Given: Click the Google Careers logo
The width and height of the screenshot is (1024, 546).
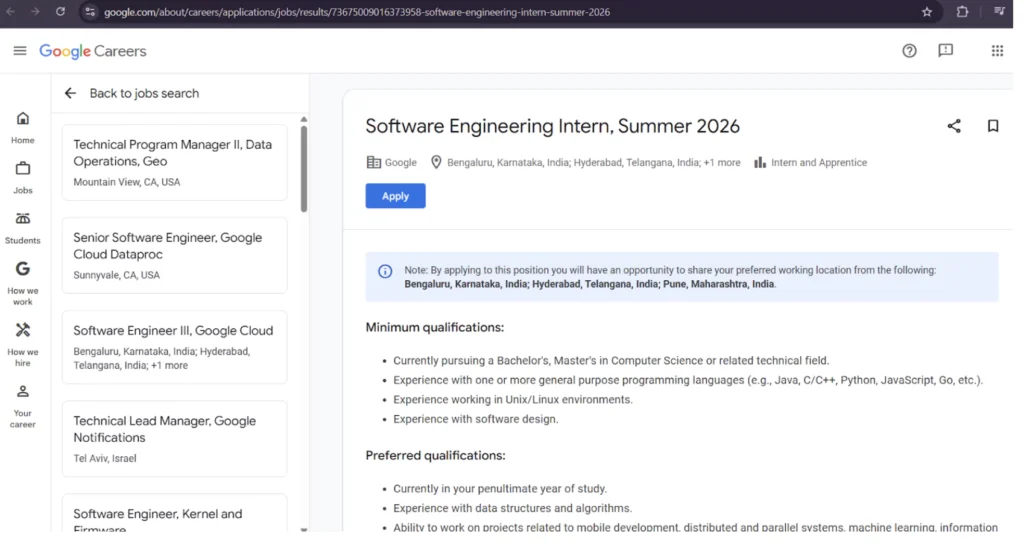Looking at the screenshot, I should click(93, 51).
